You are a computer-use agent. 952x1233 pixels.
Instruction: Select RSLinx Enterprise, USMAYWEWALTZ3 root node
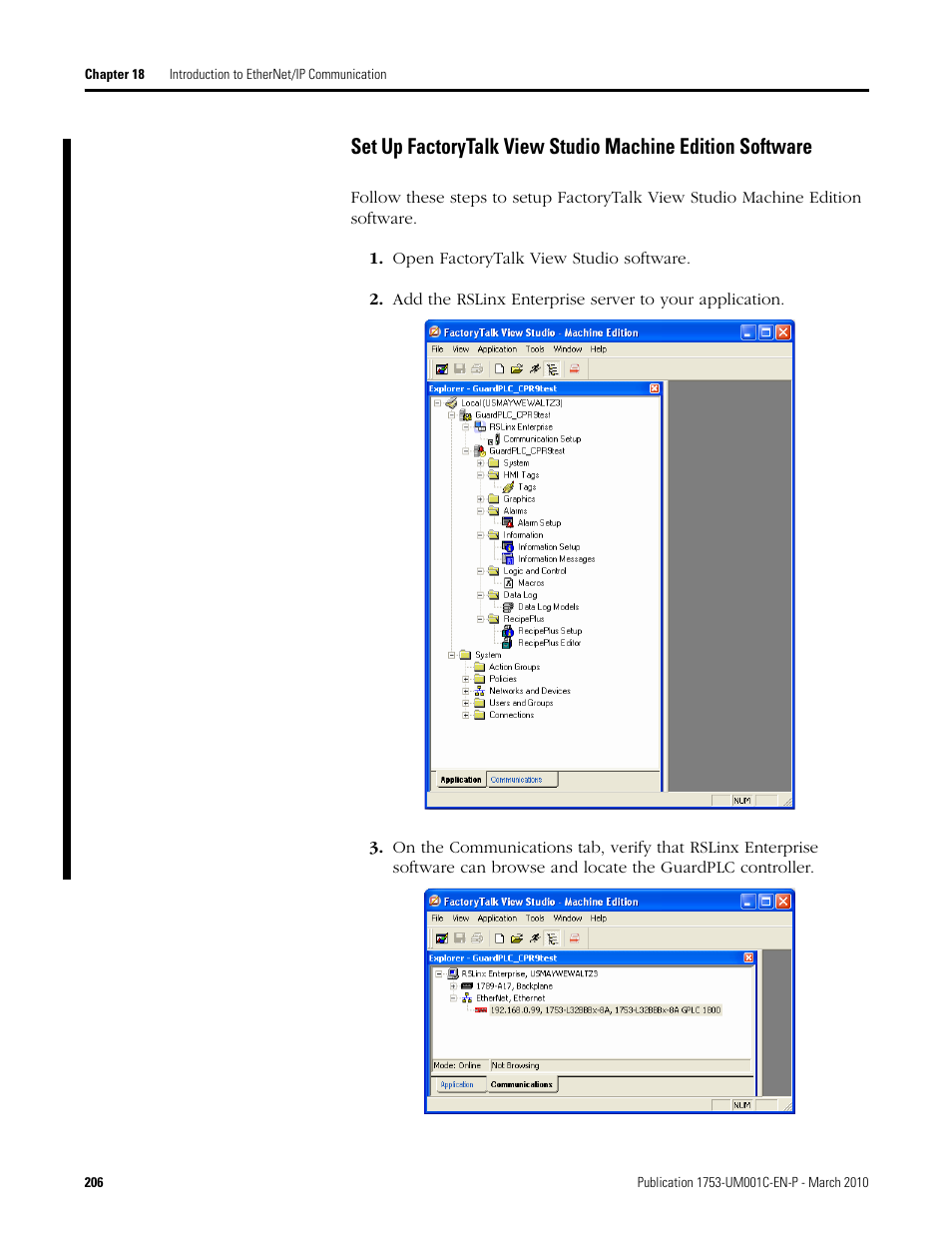tap(529, 973)
